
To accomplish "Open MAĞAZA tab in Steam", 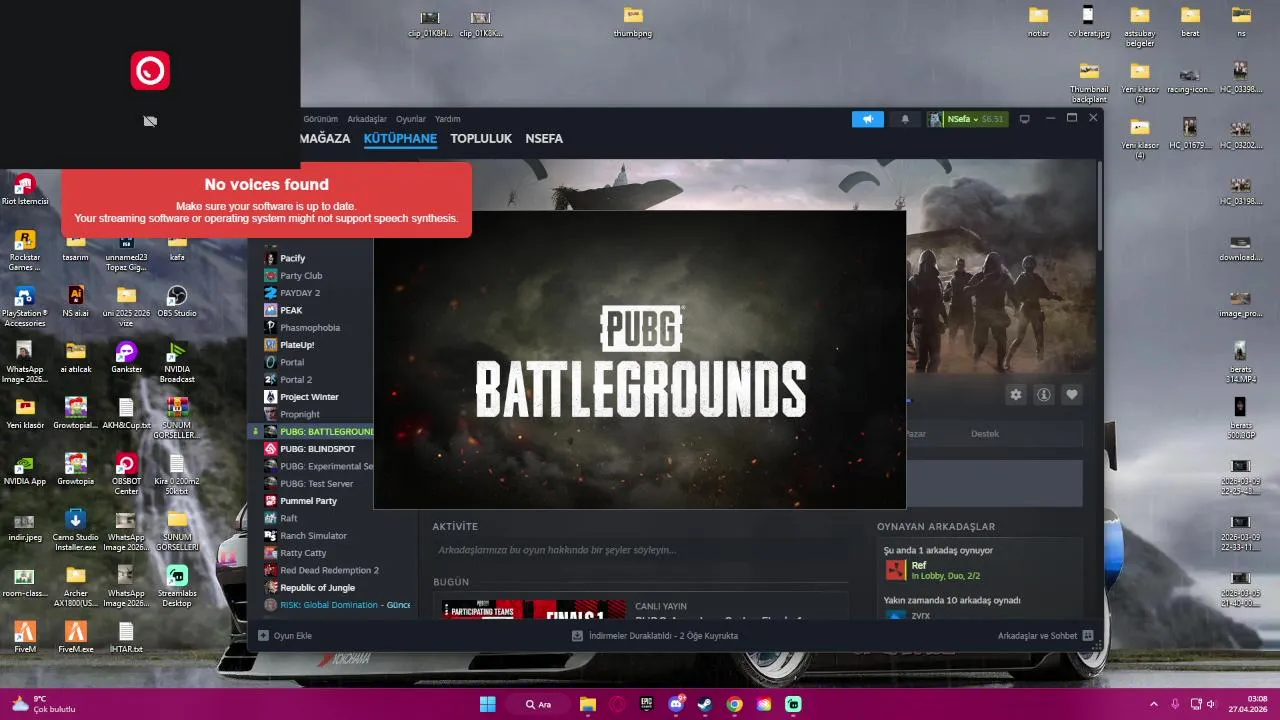I will pos(325,139).
